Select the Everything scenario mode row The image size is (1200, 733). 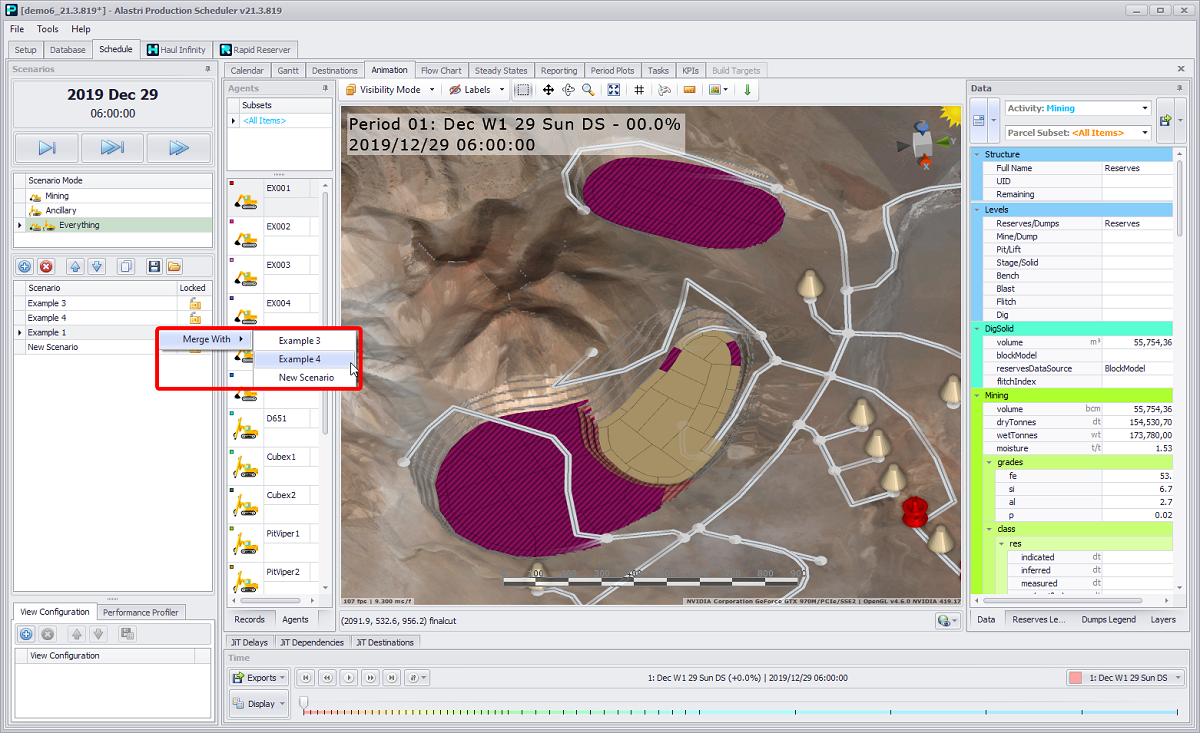(x=79, y=225)
